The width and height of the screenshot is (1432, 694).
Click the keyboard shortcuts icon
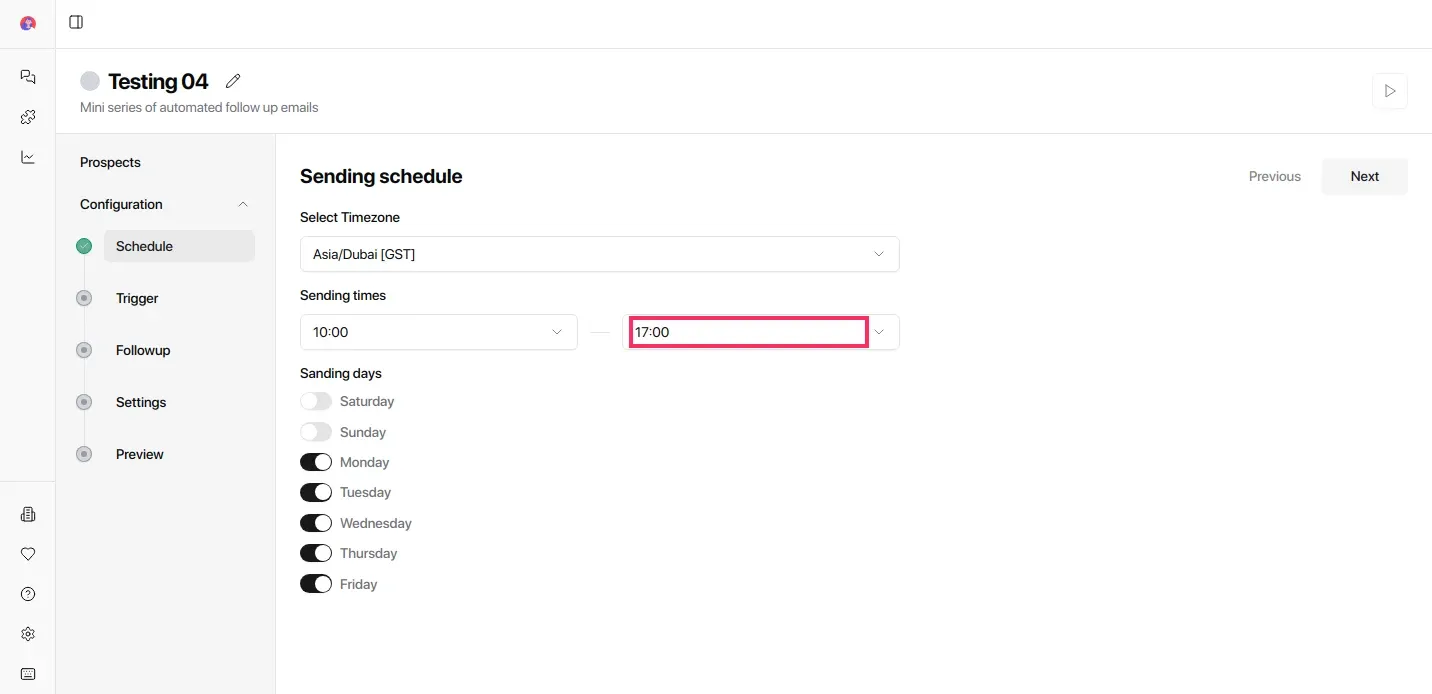pos(28,674)
